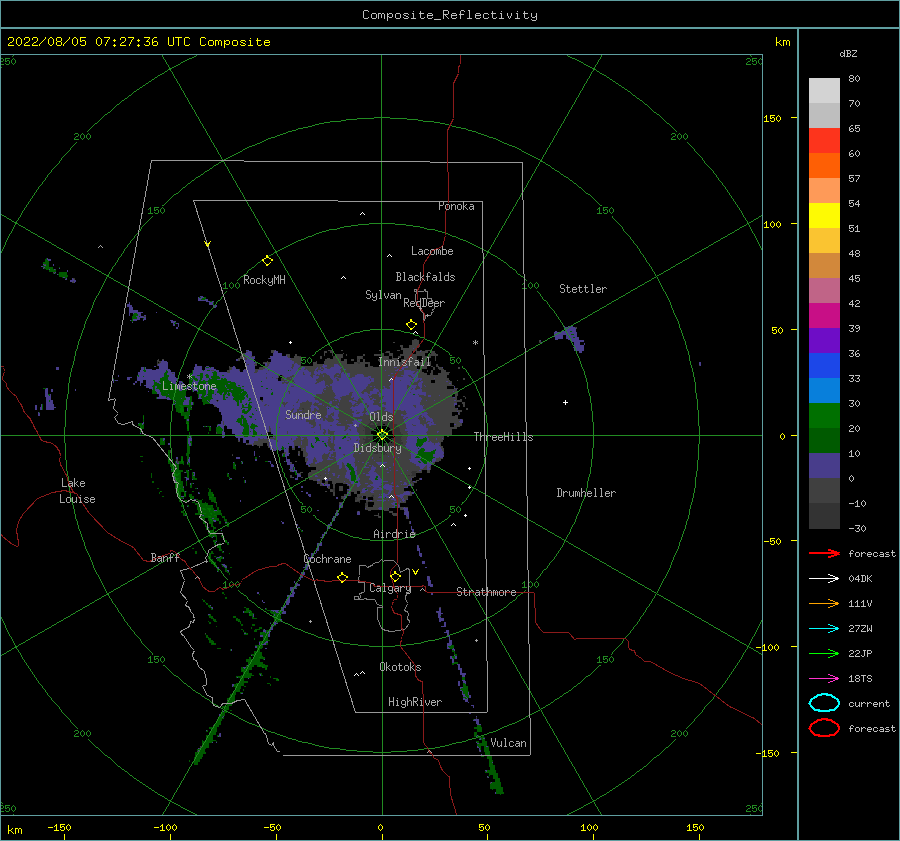Click the RockyMH station label
Screen dimensions: 900x841
[x=264, y=280]
